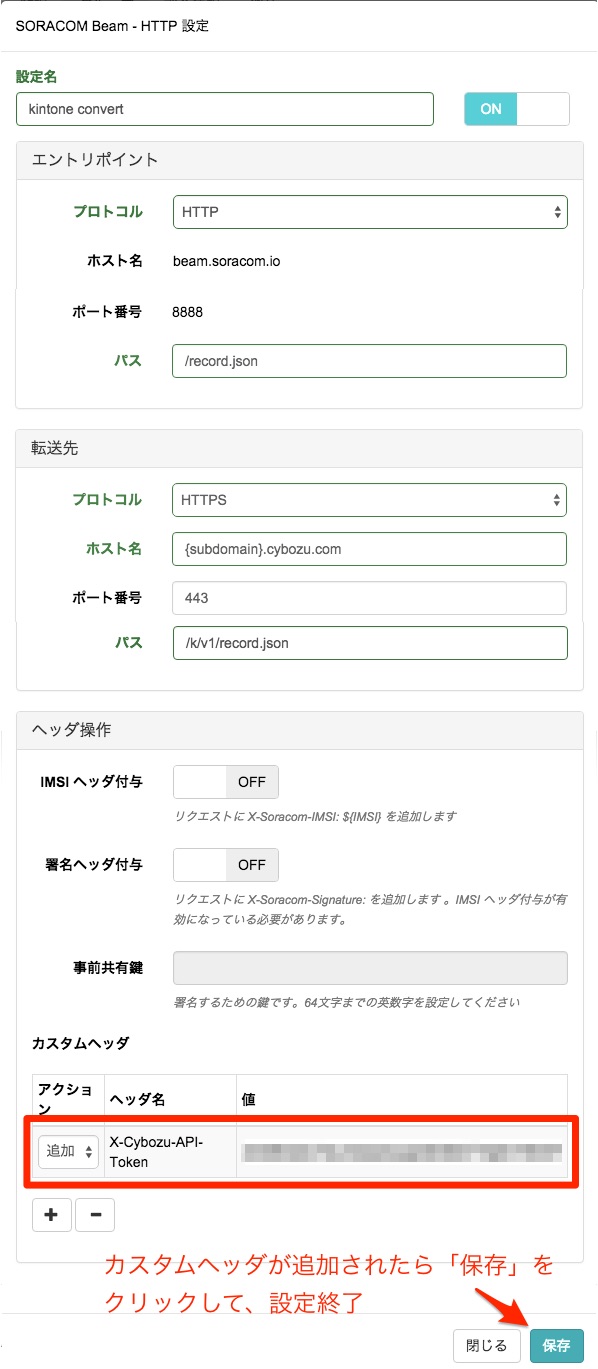Click the plus icon to add custom header
Image resolution: width=598 pixels, height=1369 pixels.
click(51, 1215)
